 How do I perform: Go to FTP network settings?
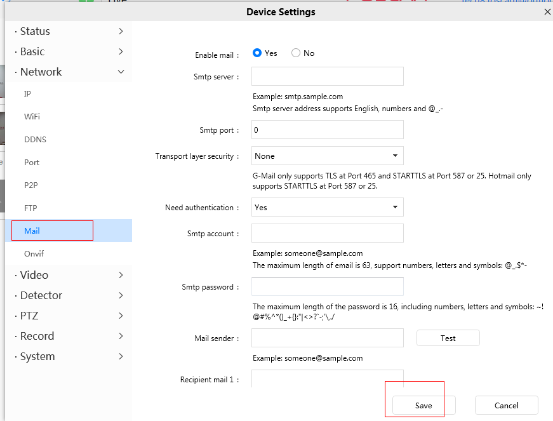31,208
